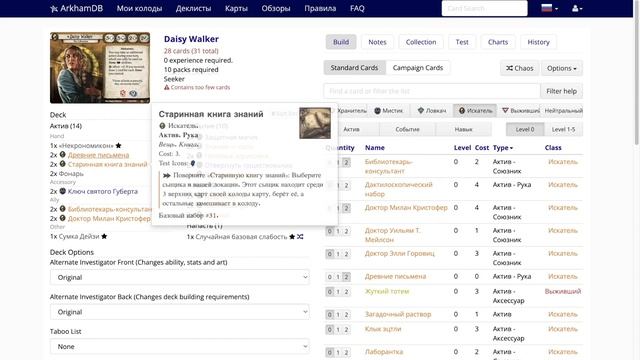Select the Level 0 filter
The height and width of the screenshot is (360, 640).
pyautogui.click(x=525, y=129)
